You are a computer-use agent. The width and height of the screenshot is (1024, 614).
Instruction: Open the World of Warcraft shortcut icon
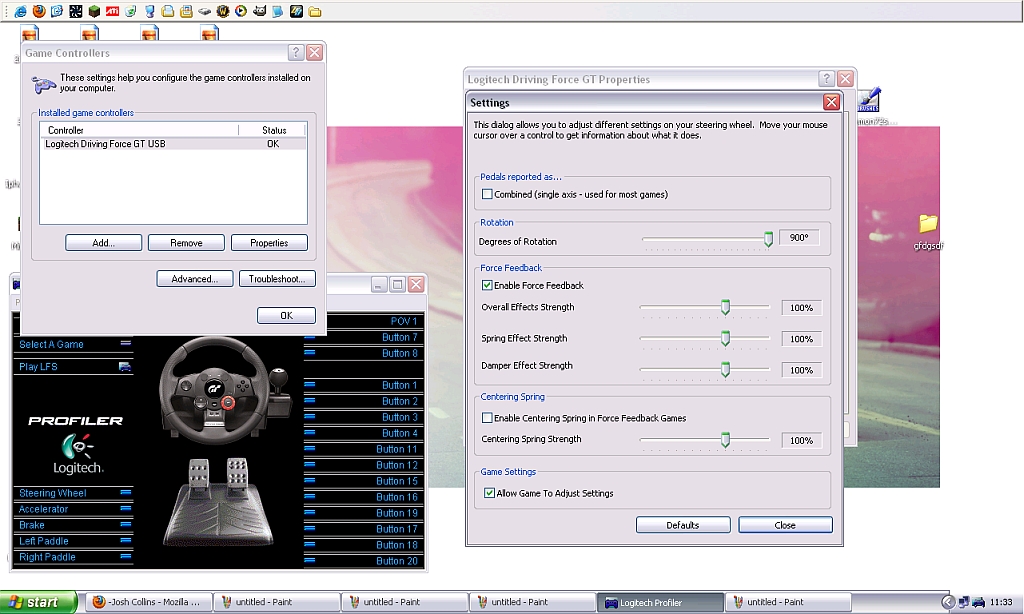(223, 11)
